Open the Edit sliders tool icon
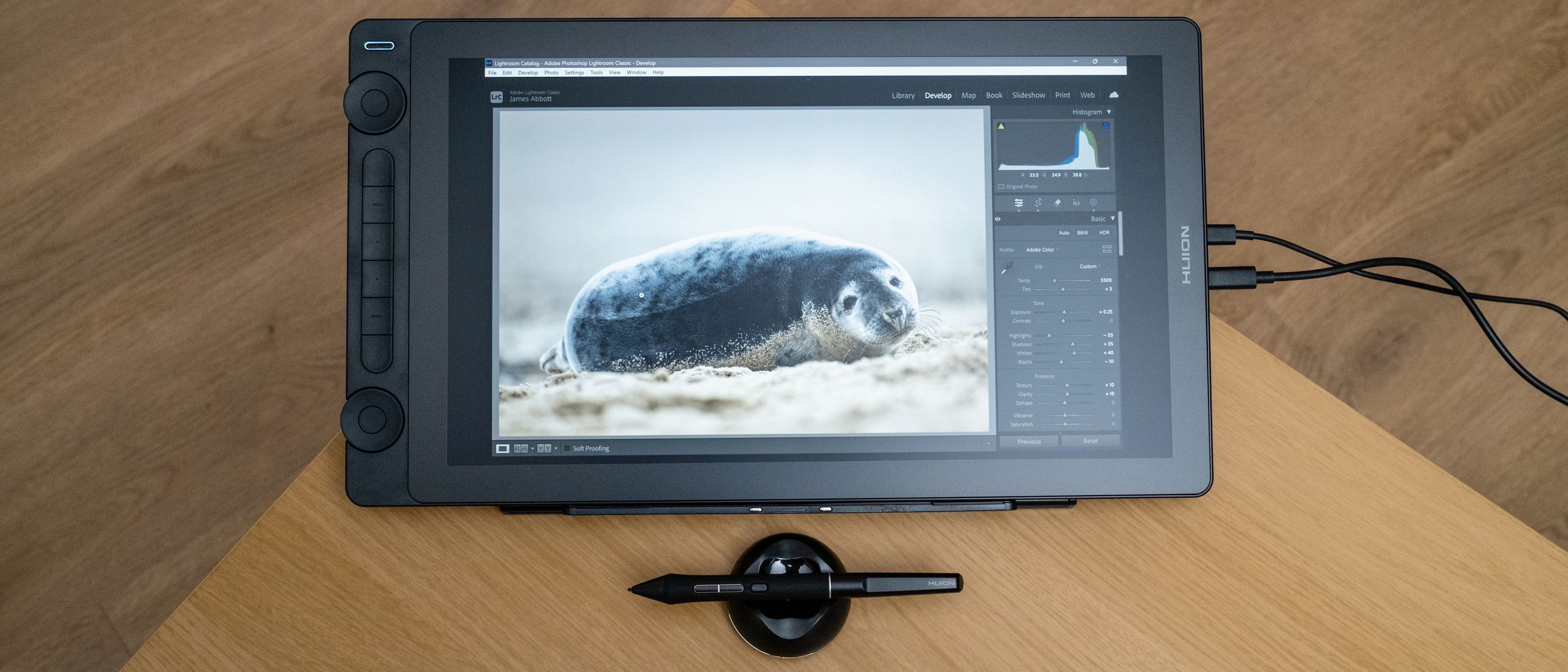Screen dimensions: 1568x672 coord(1019,203)
